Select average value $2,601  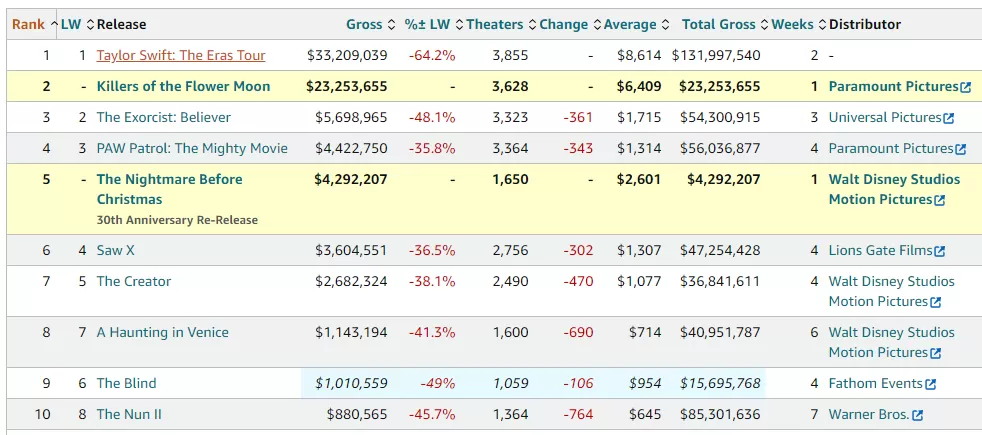(x=639, y=180)
